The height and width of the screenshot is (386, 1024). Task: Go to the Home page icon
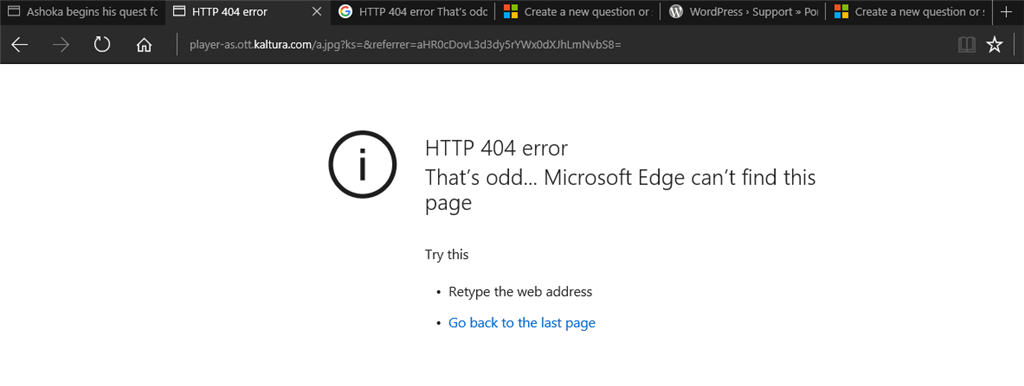(x=144, y=44)
